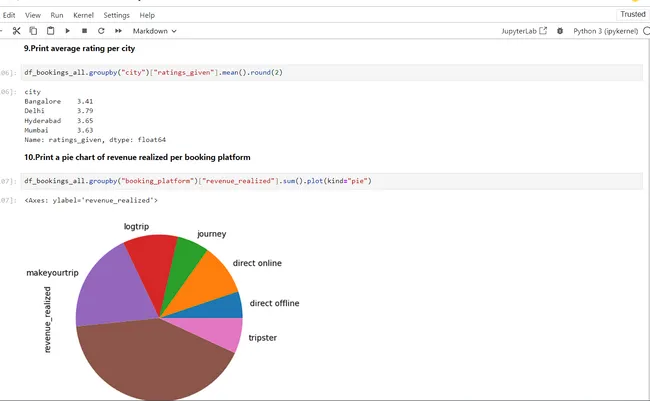This screenshot has height=401, width=650.
Task: Open in JupyterLab link
Action: [524, 31]
